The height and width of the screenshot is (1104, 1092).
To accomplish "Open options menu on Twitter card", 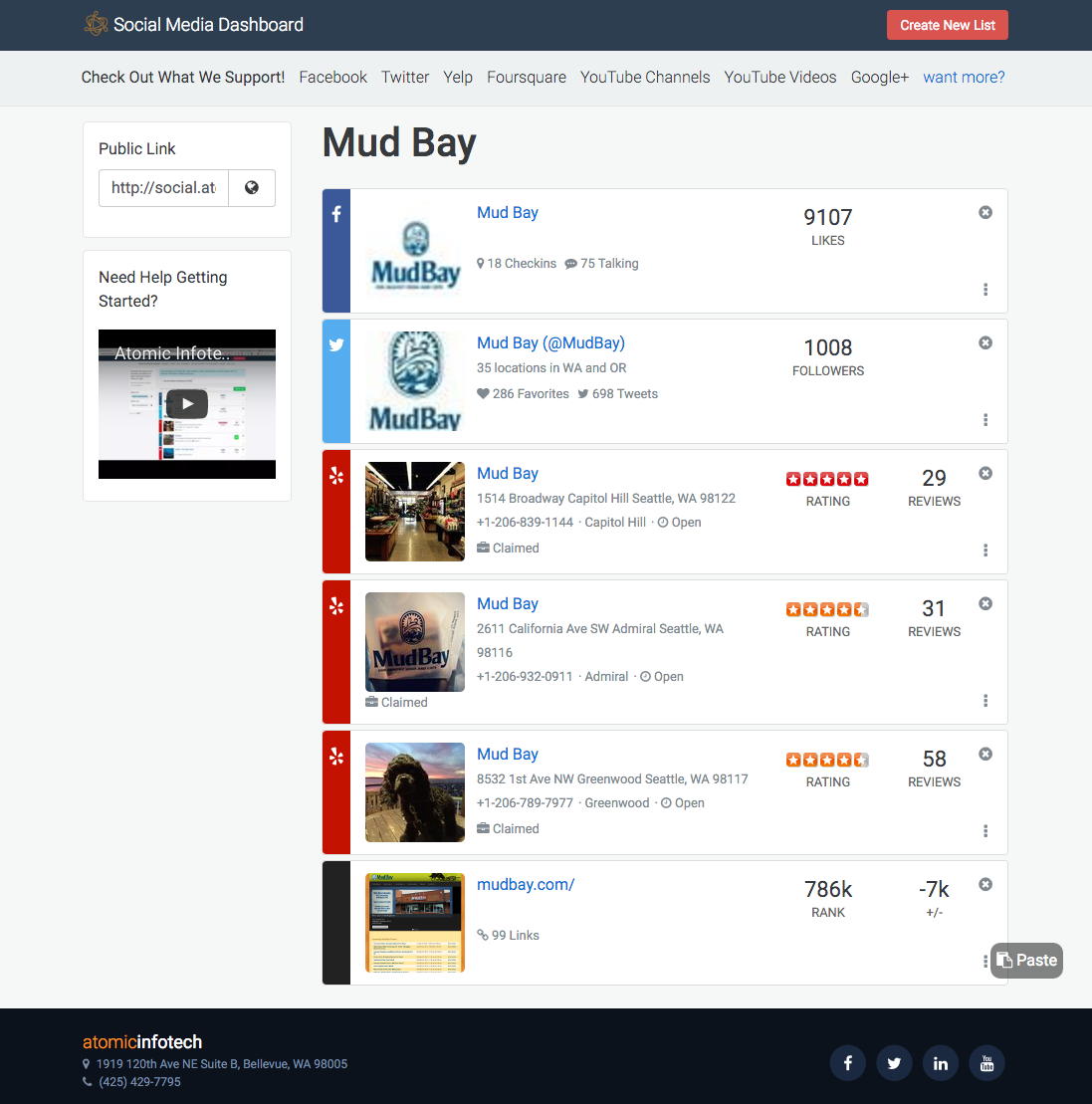I will coord(984,420).
